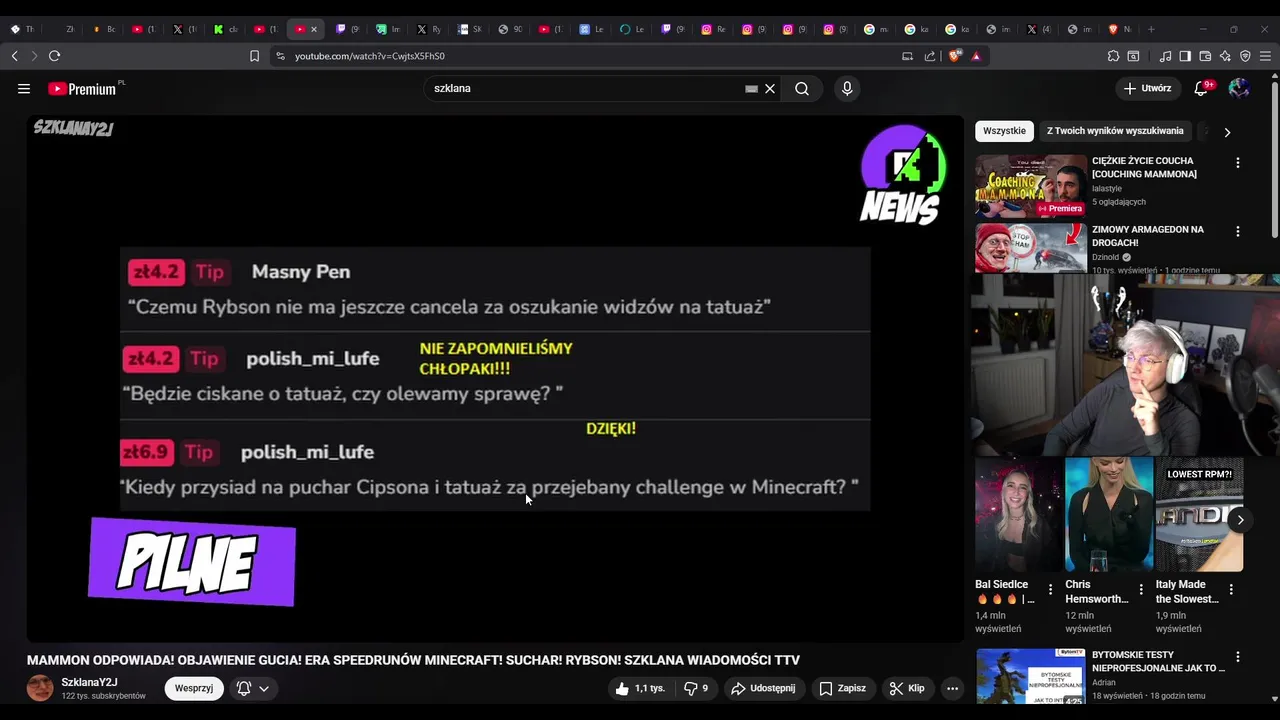Click the video title MAMMON ODPOWIADA
This screenshot has height=720, width=1280.
[x=413, y=660]
